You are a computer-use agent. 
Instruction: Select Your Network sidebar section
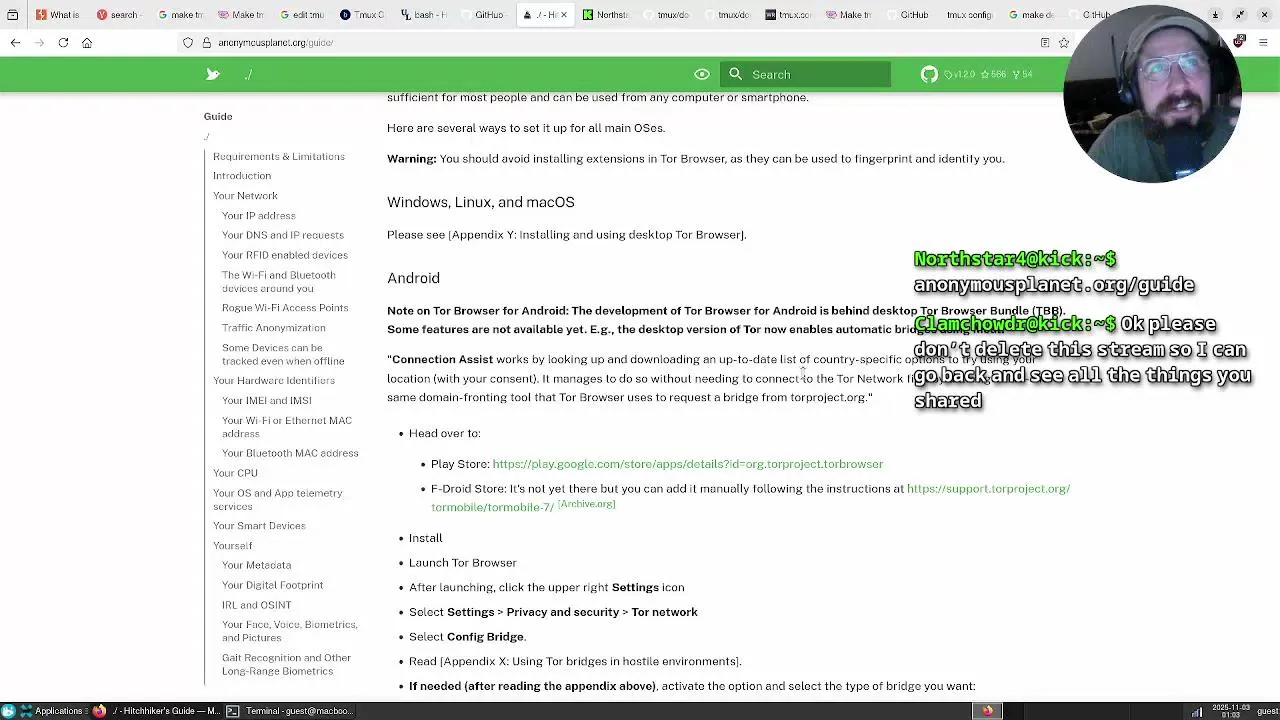coord(245,196)
